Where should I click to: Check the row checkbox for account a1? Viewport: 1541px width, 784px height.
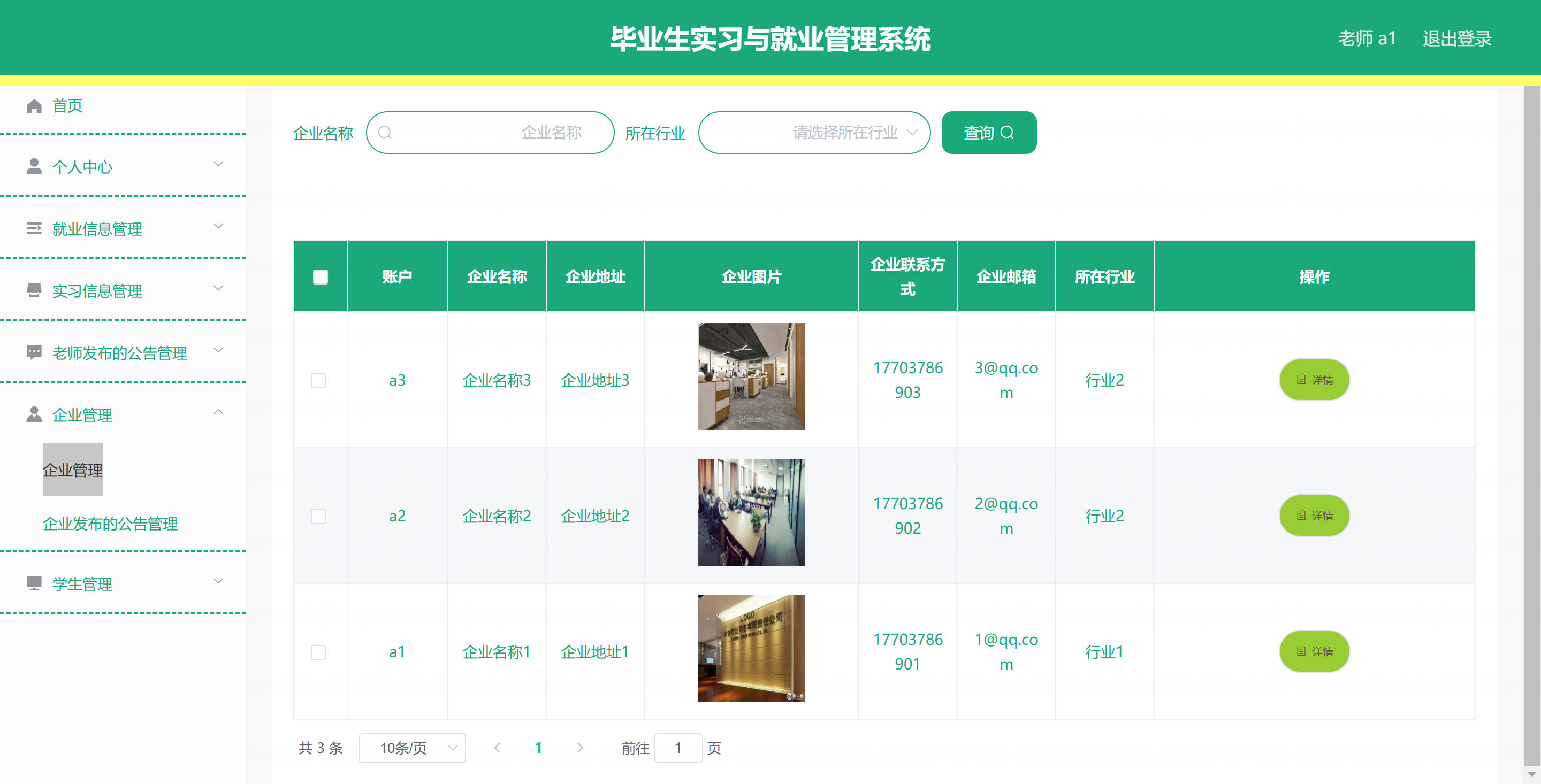click(x=318, y=652)
